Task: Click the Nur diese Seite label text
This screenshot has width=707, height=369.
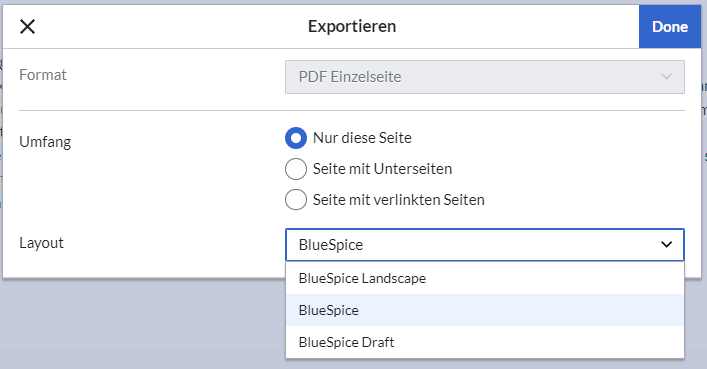Action: 362,138
